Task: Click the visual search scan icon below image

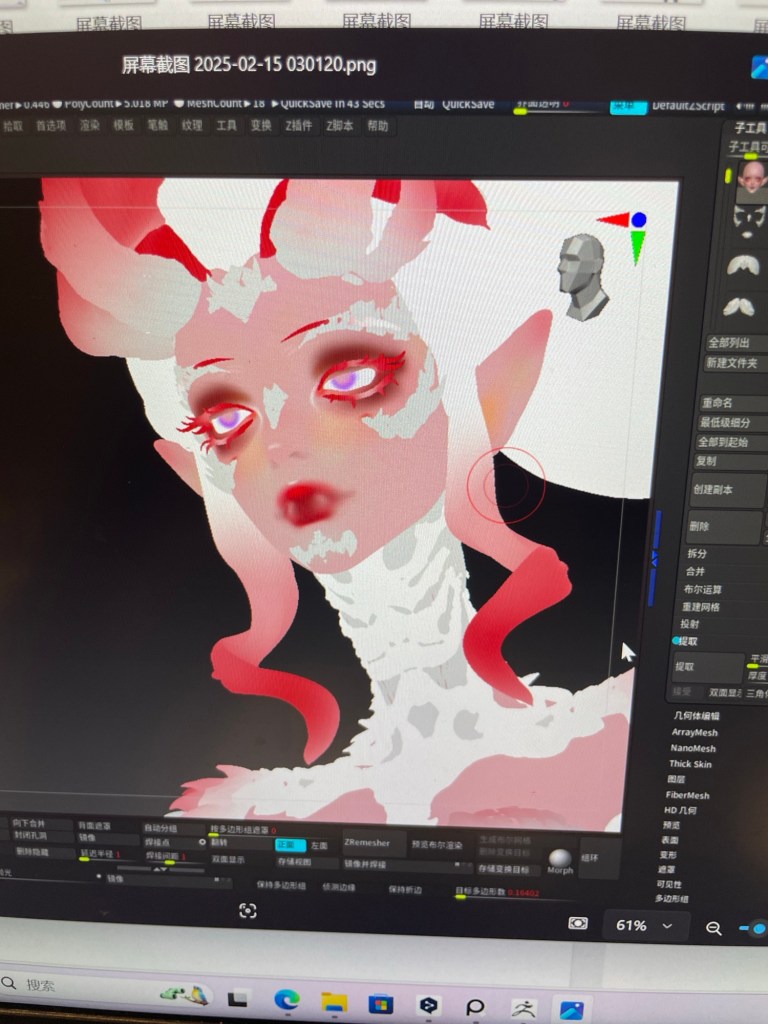Action: tap(248, 910)
